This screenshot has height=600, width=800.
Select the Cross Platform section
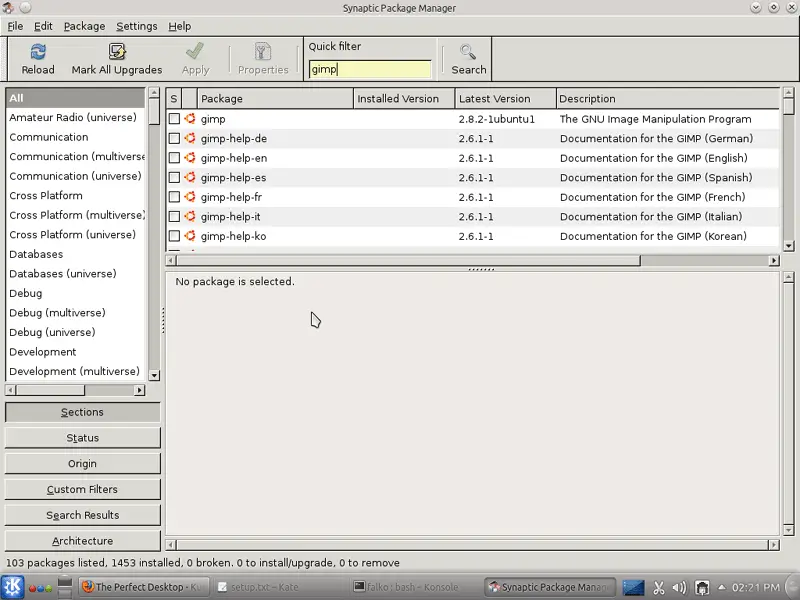coord(75,195)
